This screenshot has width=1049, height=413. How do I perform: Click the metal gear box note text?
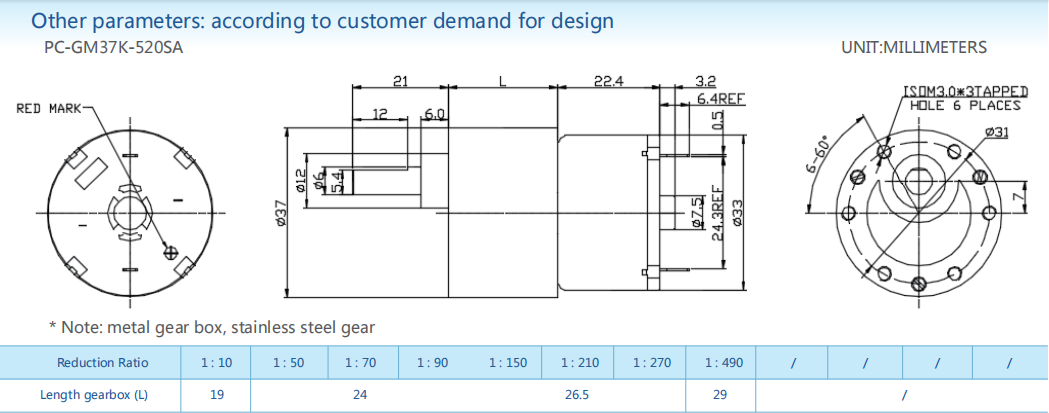pos(212,327)
